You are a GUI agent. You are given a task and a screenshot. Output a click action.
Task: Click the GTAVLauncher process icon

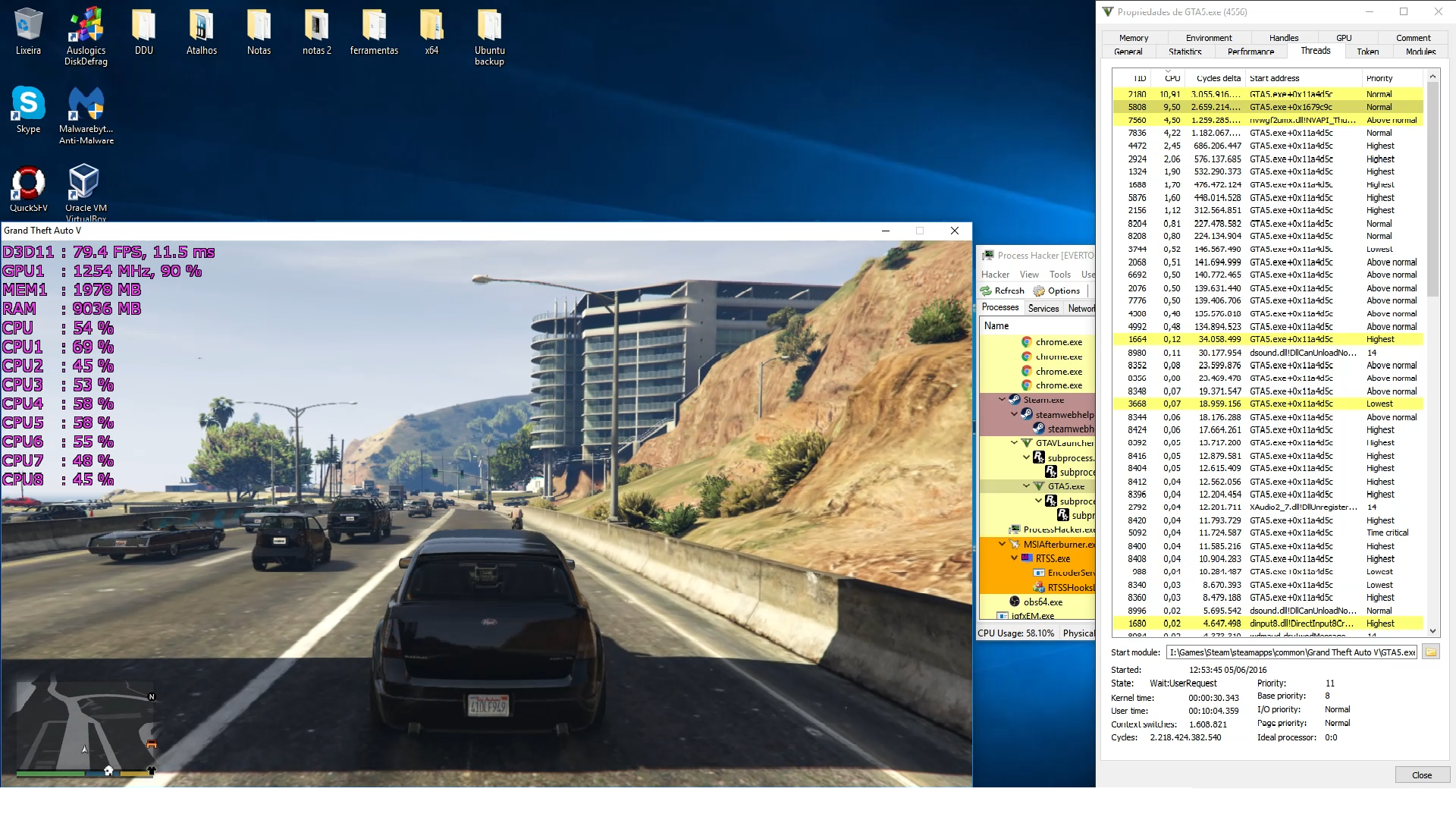[x=1027, y=443]
